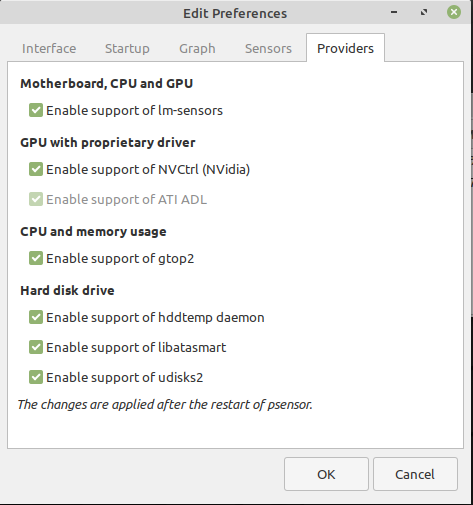473x505 pixels.
Task: Maximize the Edit Preferences window
Action: (x=424, y=12)
